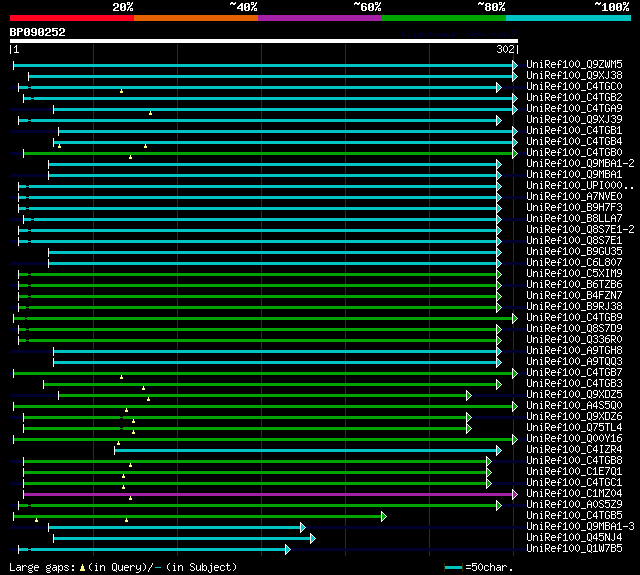Select the UniRef100_Q9XDZ6 label

click(x=574, y=417)
